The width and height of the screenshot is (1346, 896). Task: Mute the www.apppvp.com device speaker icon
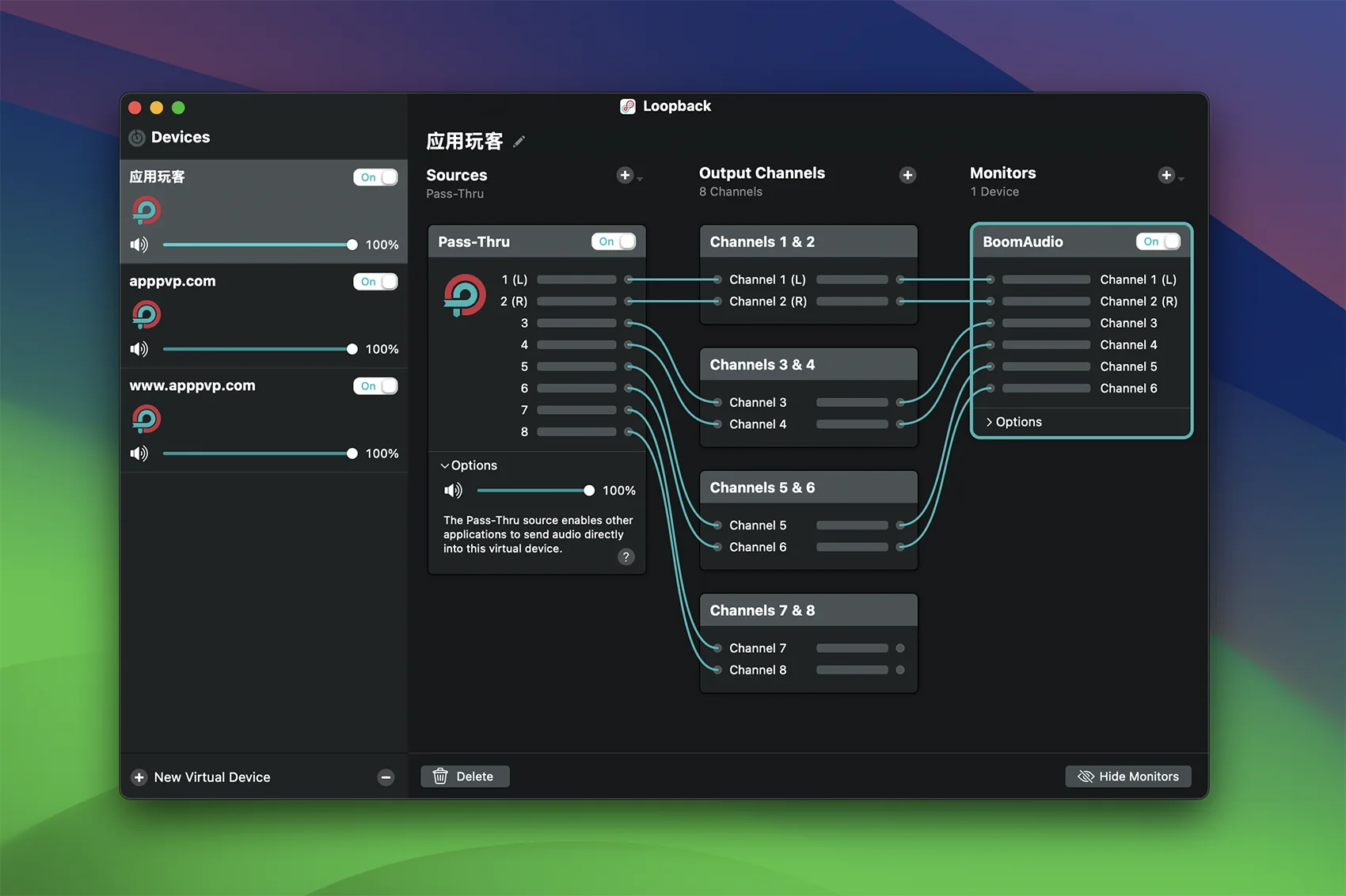pyautogui.click(x=139, y=454)
